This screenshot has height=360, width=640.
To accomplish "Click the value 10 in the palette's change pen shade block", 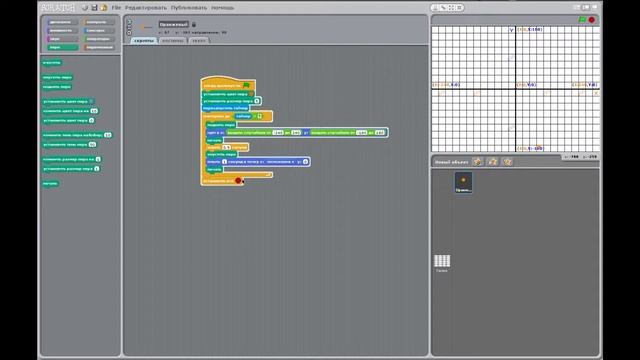I will 107,135.
